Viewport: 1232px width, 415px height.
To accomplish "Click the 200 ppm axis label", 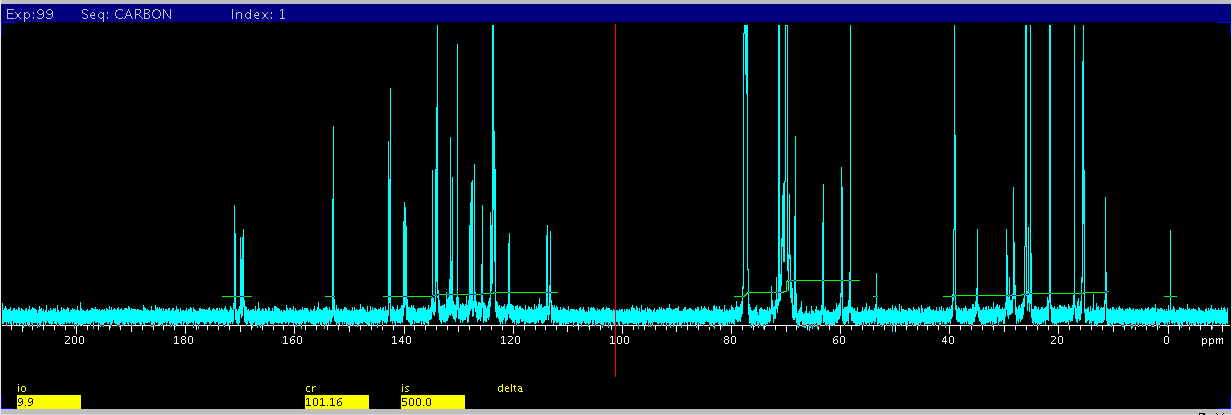I will click(x=74, y=341).
